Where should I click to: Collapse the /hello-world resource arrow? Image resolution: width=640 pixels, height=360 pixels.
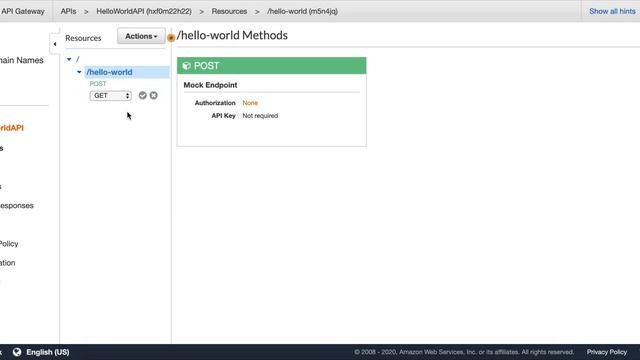79,72
